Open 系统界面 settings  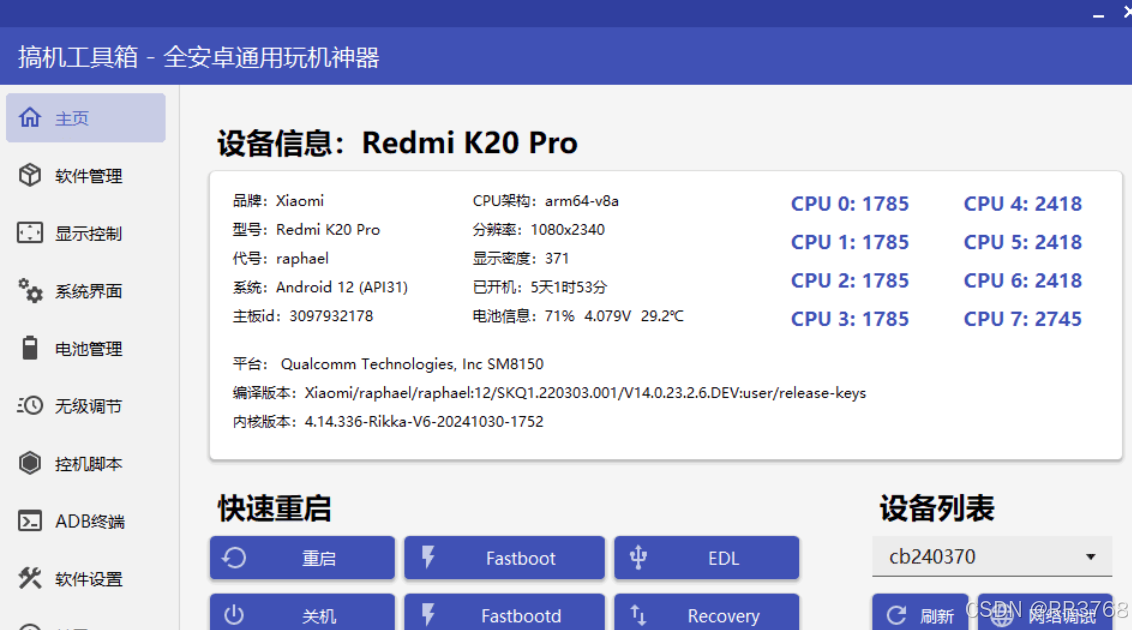tap(86, 291)
